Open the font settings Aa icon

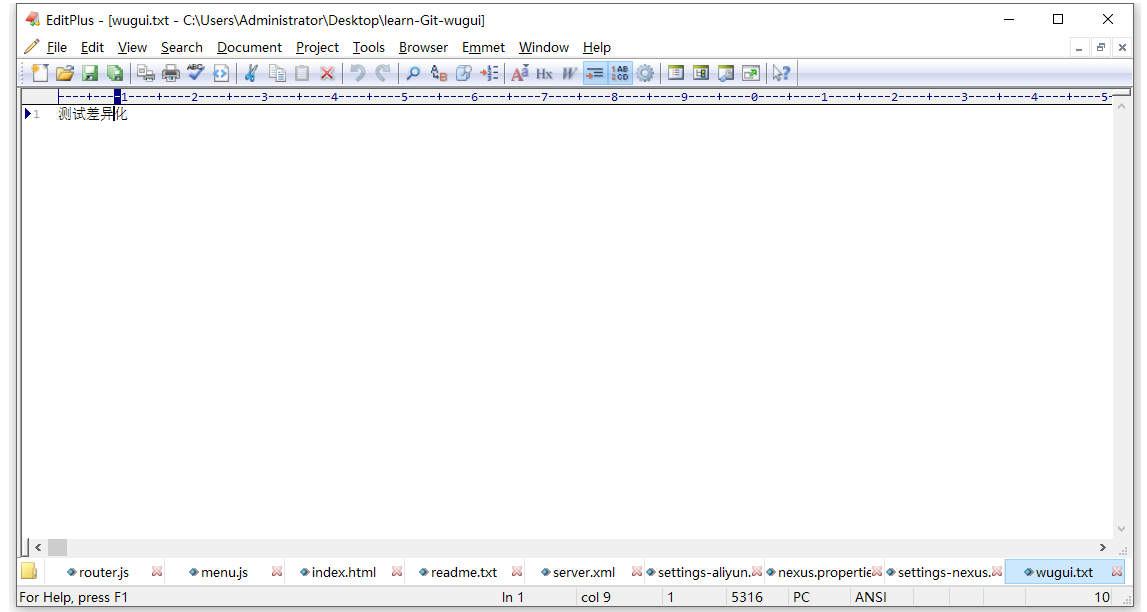click(519, 73)
